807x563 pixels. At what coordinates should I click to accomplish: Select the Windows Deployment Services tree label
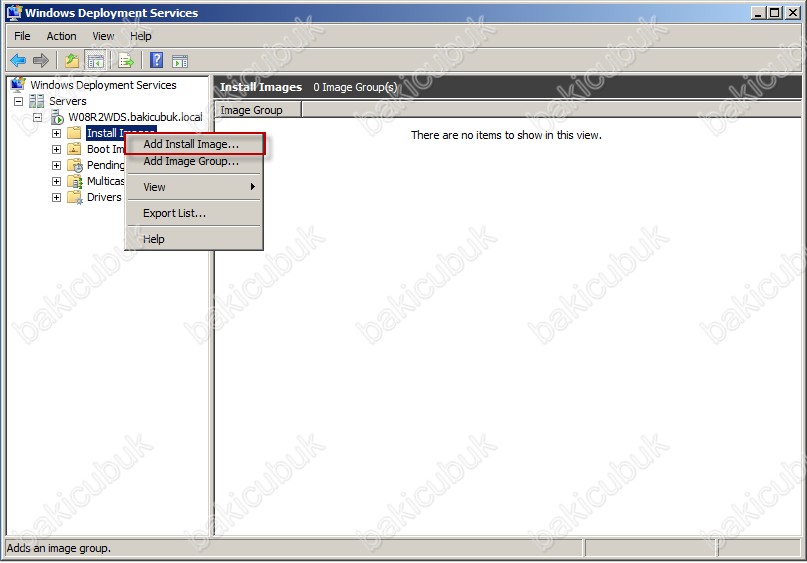pyautogui.click(x=103, y=85)
